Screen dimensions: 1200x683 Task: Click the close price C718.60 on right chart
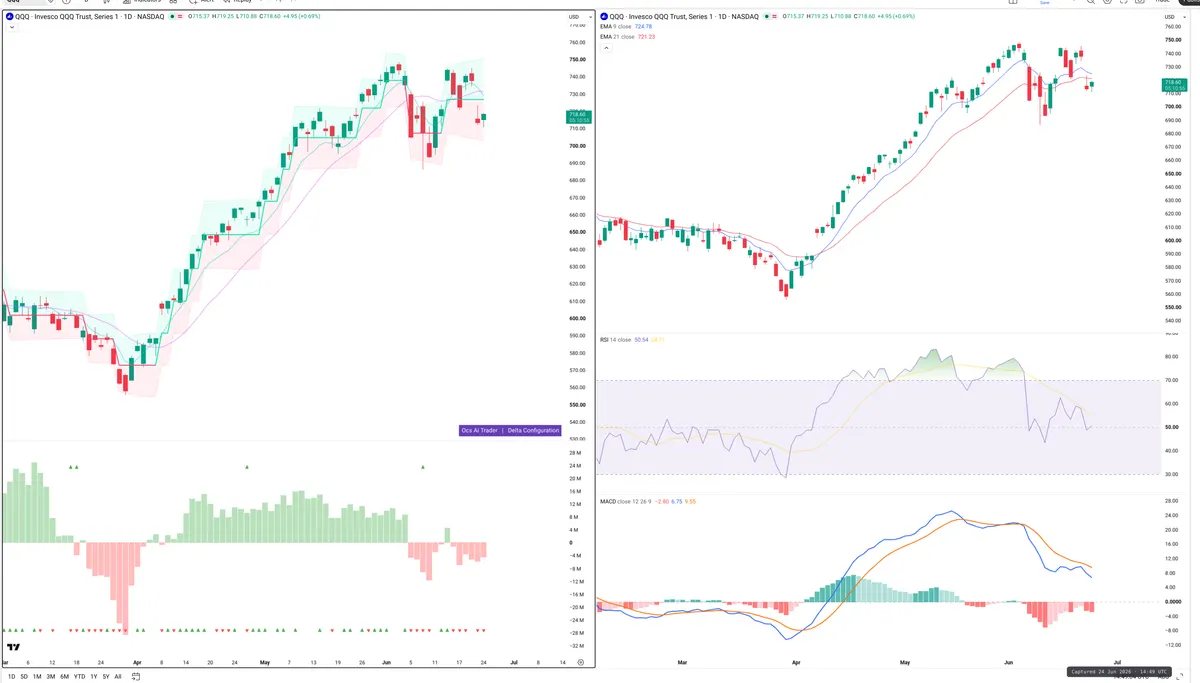[x=866, y=16]
